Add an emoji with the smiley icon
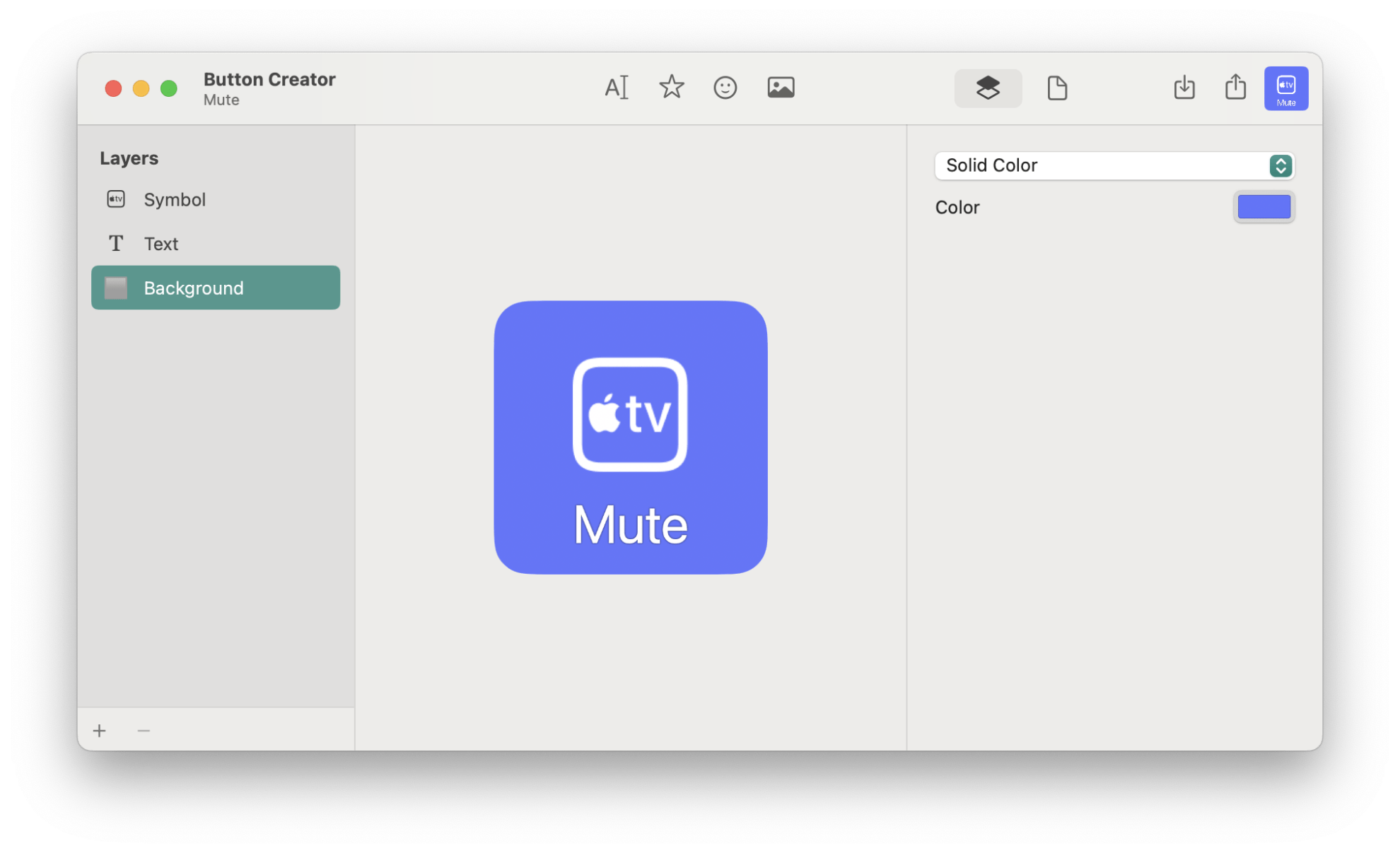This screenshot has width=1400, height=853. pos(725,88)
